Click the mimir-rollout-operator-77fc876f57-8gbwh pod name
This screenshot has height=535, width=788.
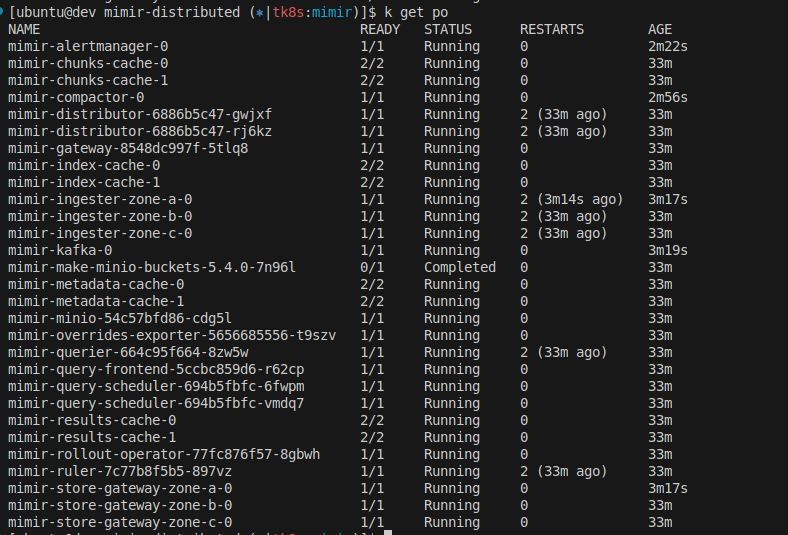point(164,454)
